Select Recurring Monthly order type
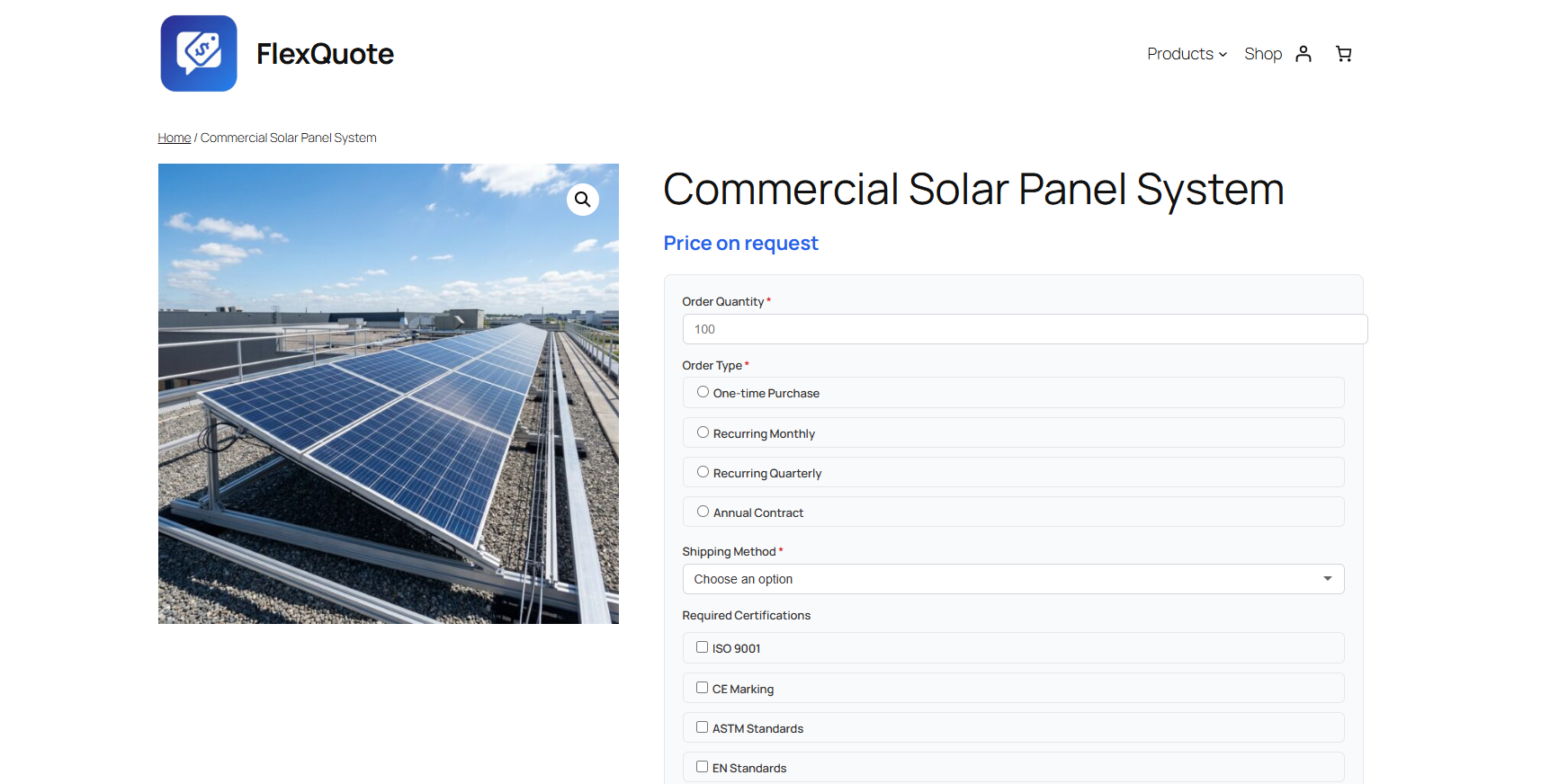The width and height of the screenshot is (1559, 784). pyautogui.click(x=703, y=432)
